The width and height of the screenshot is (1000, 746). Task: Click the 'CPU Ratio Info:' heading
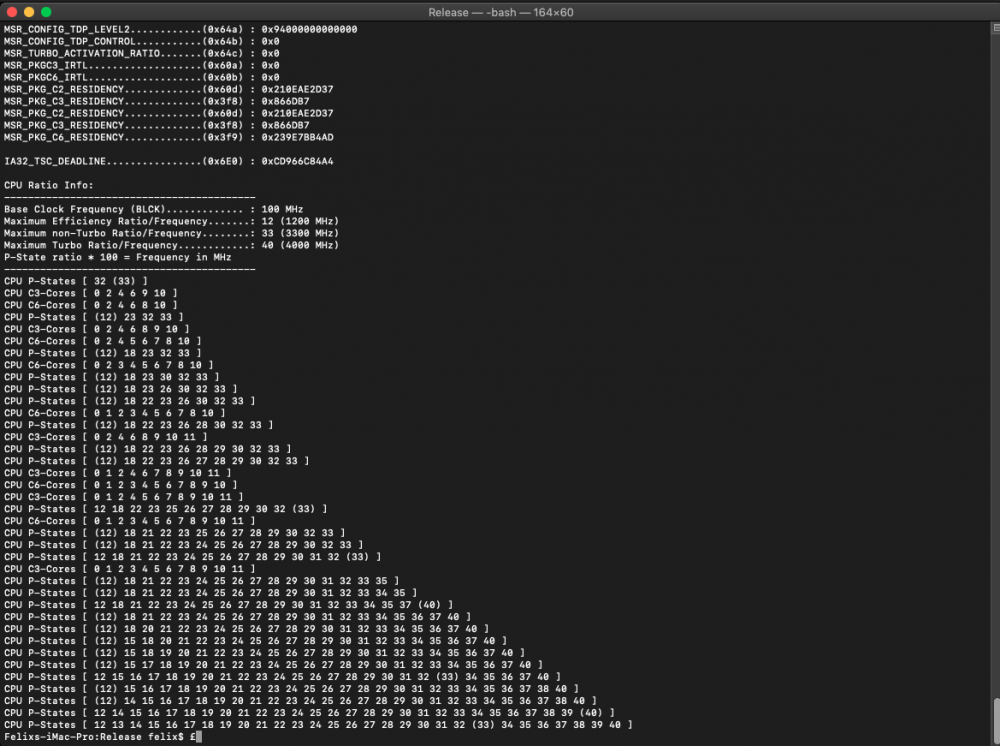[x=48, y=186]
